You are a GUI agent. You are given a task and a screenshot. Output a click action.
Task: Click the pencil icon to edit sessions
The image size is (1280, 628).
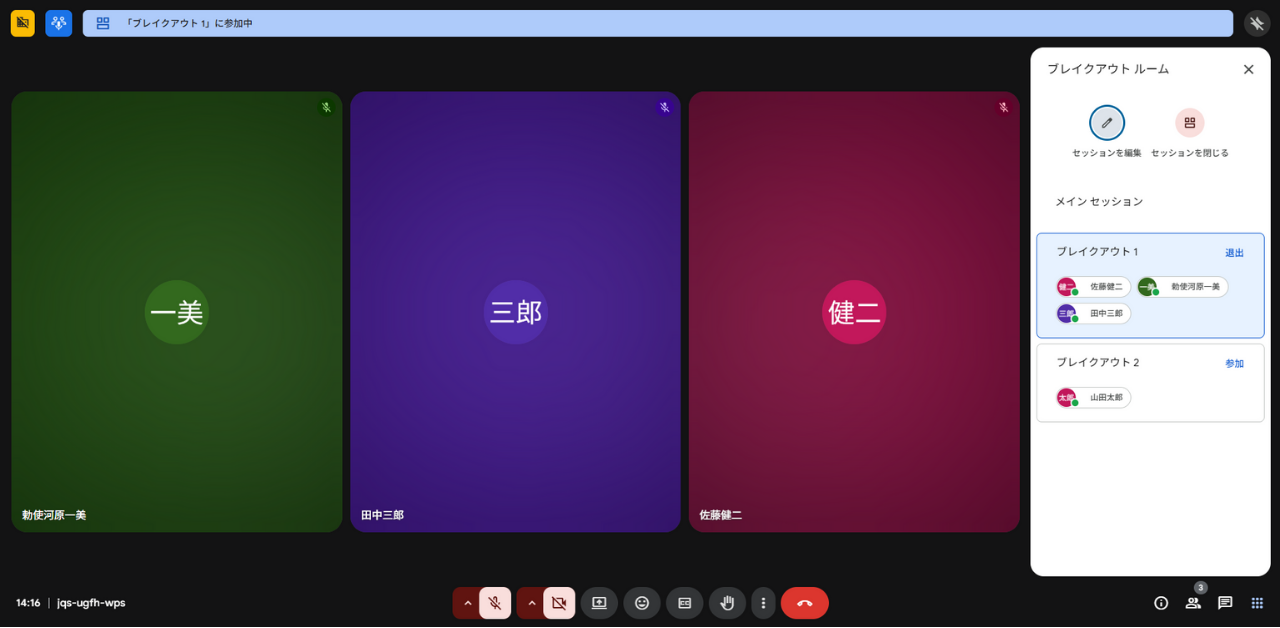pyautogui.click(x=1106, y=123)
